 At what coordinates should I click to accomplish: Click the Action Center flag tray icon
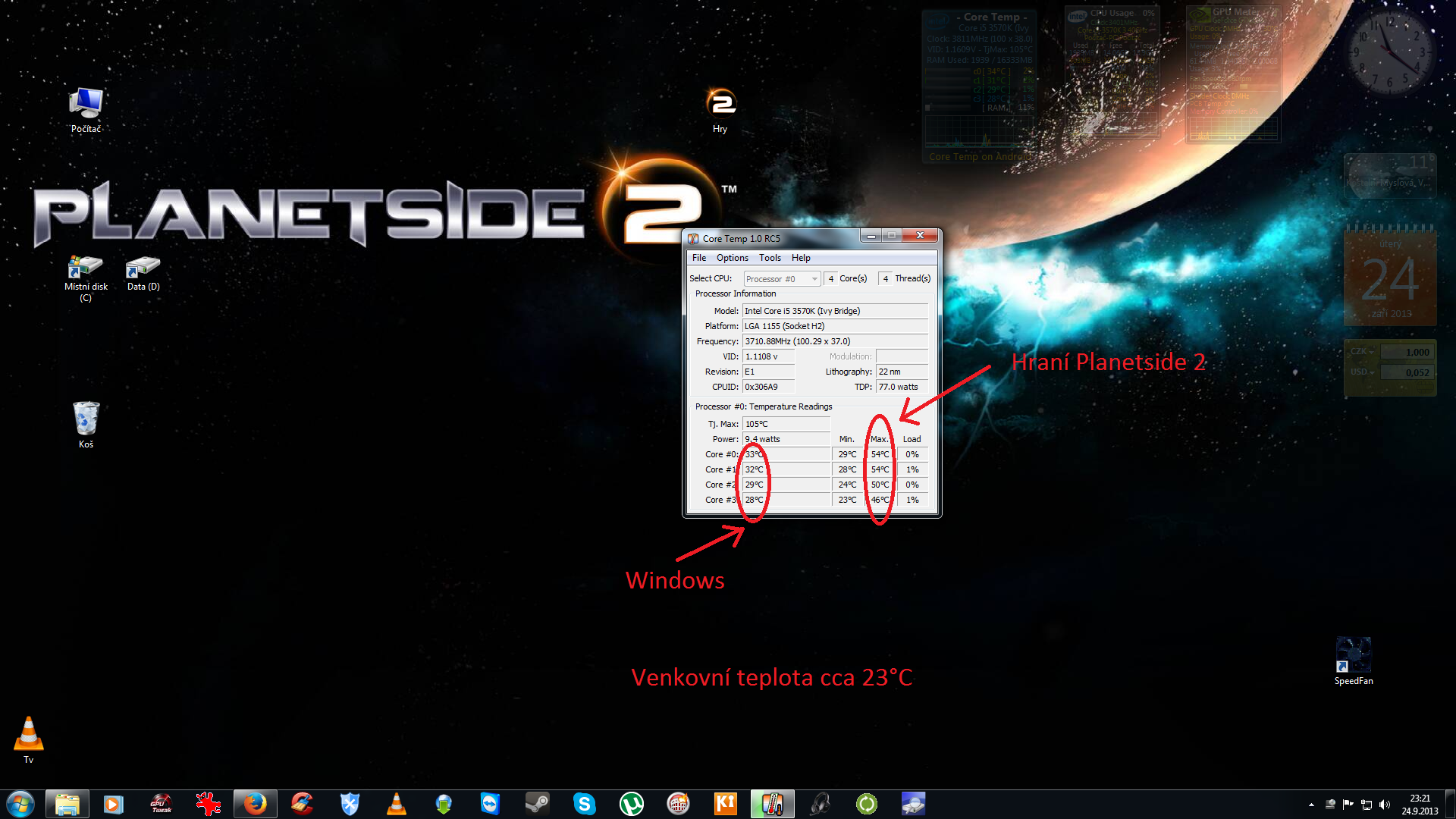1348,805
